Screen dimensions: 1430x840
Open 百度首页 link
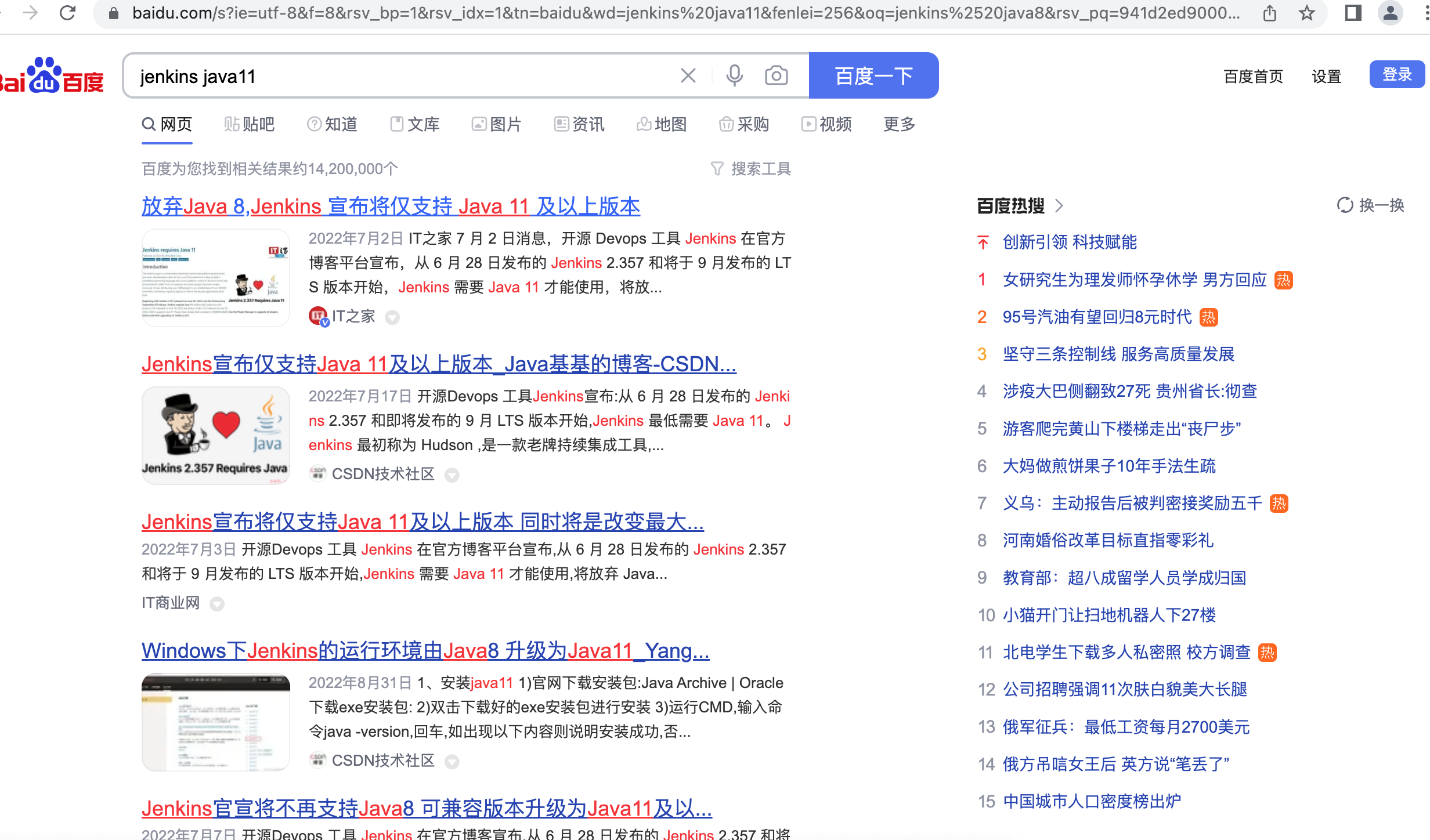tap(1253, 76)
